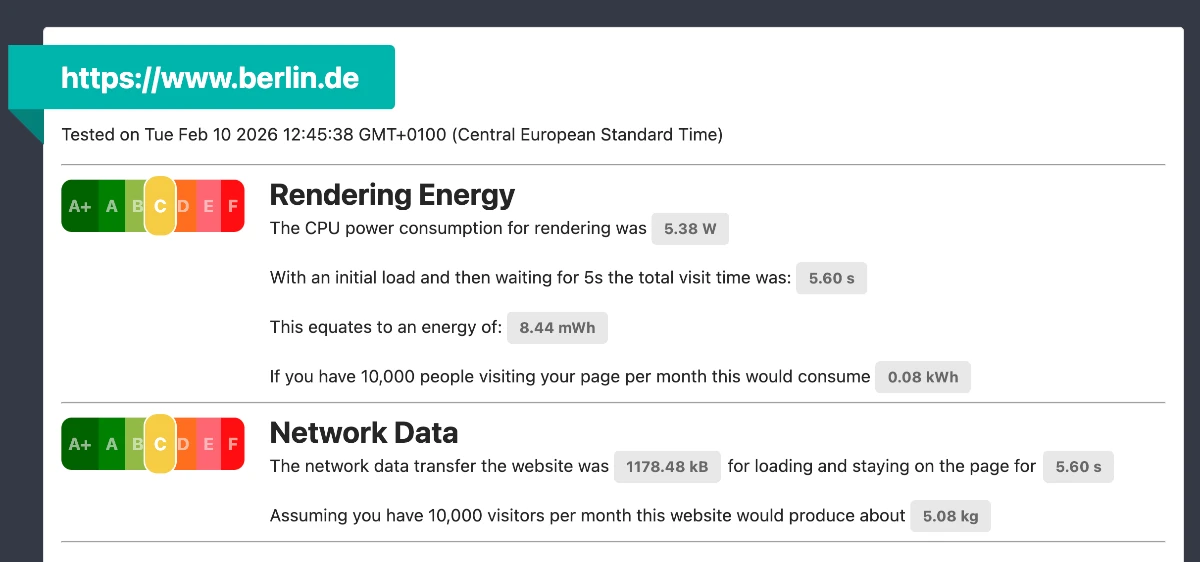
Task: Select the B grade in Rendering Energy scale
Action: pos(136,206)
